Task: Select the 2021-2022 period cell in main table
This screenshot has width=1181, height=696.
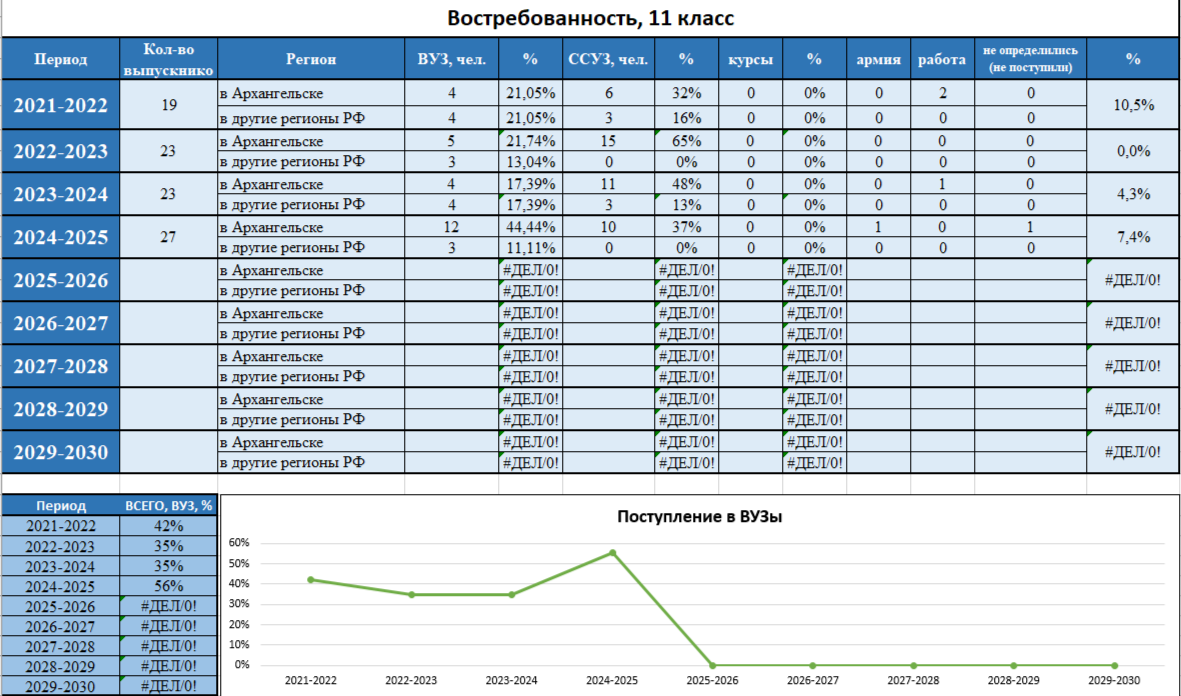Action: (x=60, y=105)
